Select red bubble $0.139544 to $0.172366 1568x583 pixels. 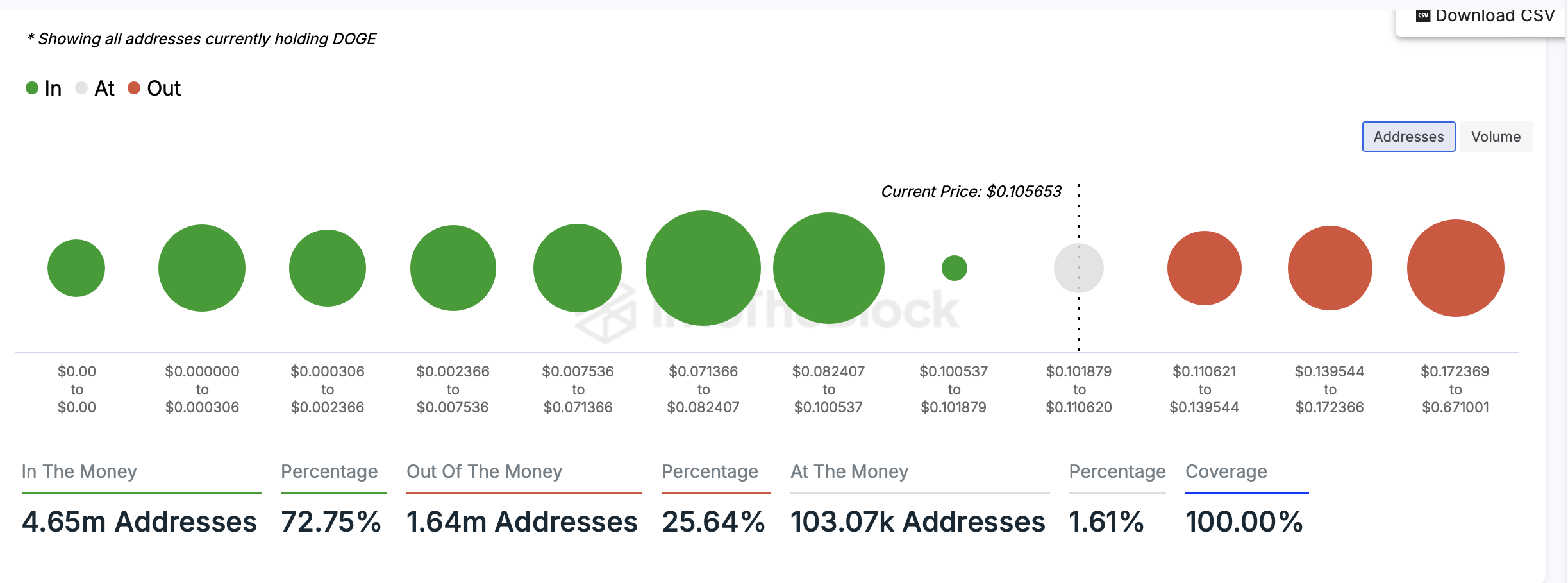tap(1330, 268)
